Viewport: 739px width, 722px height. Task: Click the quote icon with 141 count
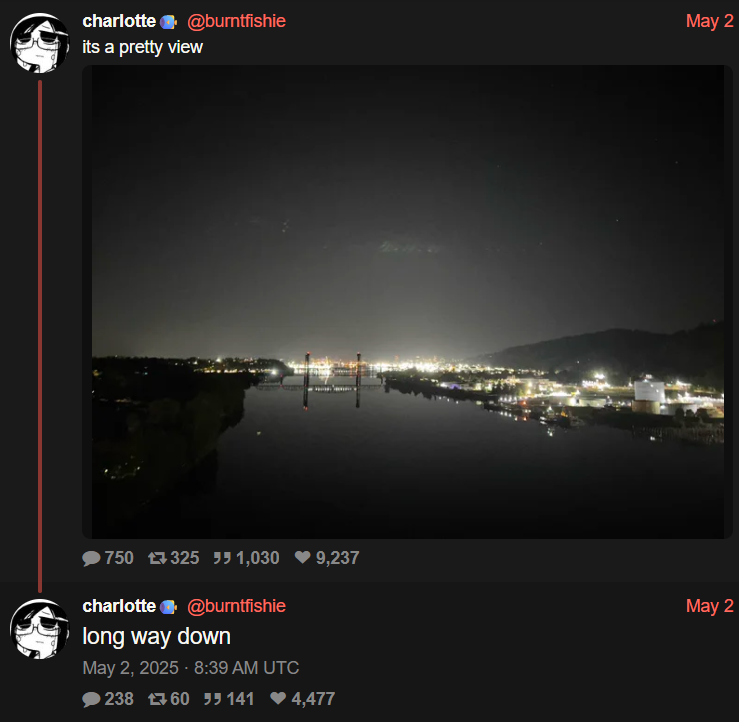pos(212,699)
